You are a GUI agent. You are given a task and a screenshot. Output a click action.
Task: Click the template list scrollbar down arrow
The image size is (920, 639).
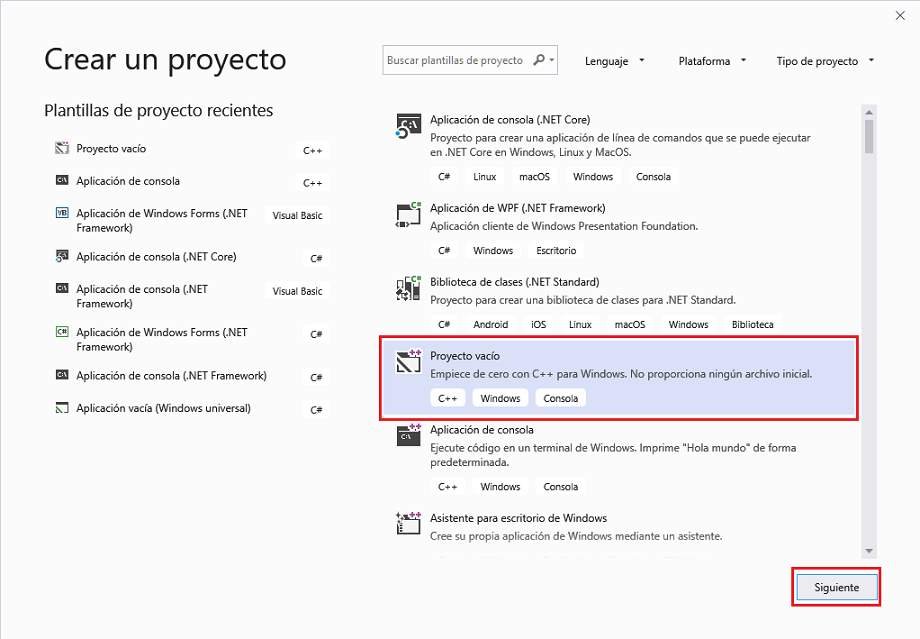tap(869, 550)
